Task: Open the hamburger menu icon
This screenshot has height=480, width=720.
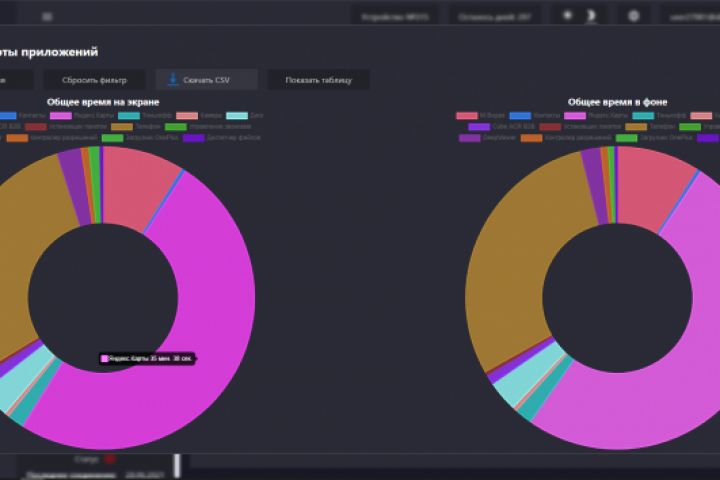Action: (x=47, y=17)
